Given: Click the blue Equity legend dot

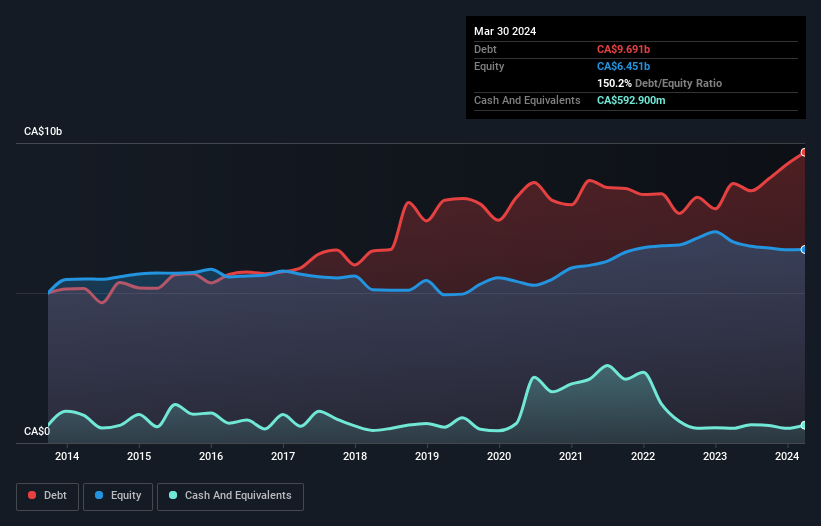Looking at the screenshot, I should 99,495.
